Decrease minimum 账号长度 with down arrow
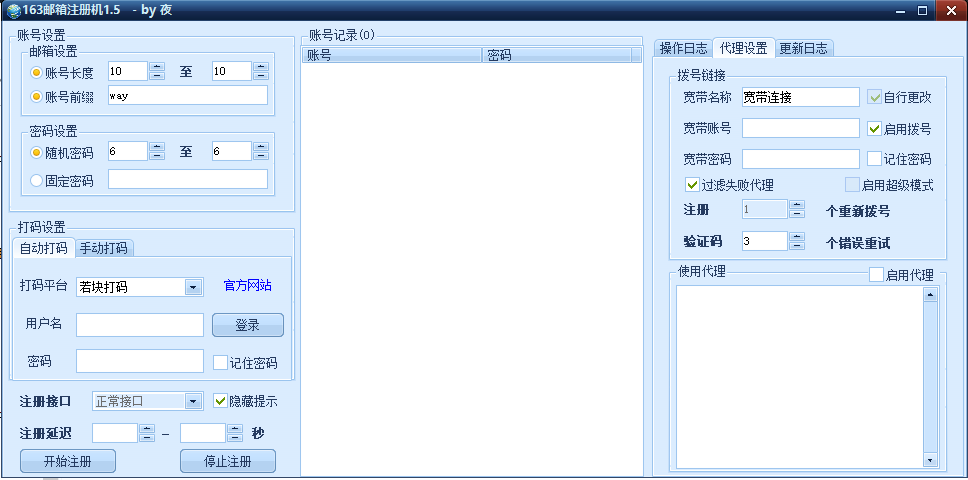The height and width of the screenshot is (480, 968). (x=157, y=76)
